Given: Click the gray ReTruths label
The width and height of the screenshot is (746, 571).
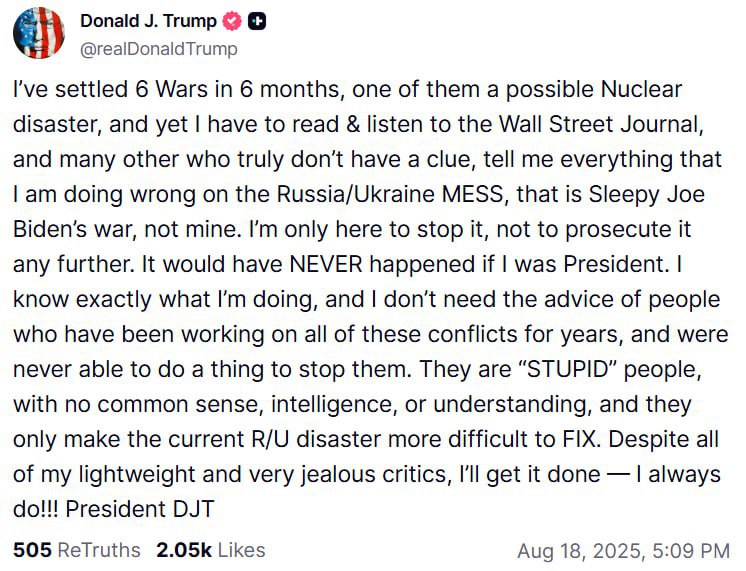Looking at the screenshot, I should click(99, 550).
